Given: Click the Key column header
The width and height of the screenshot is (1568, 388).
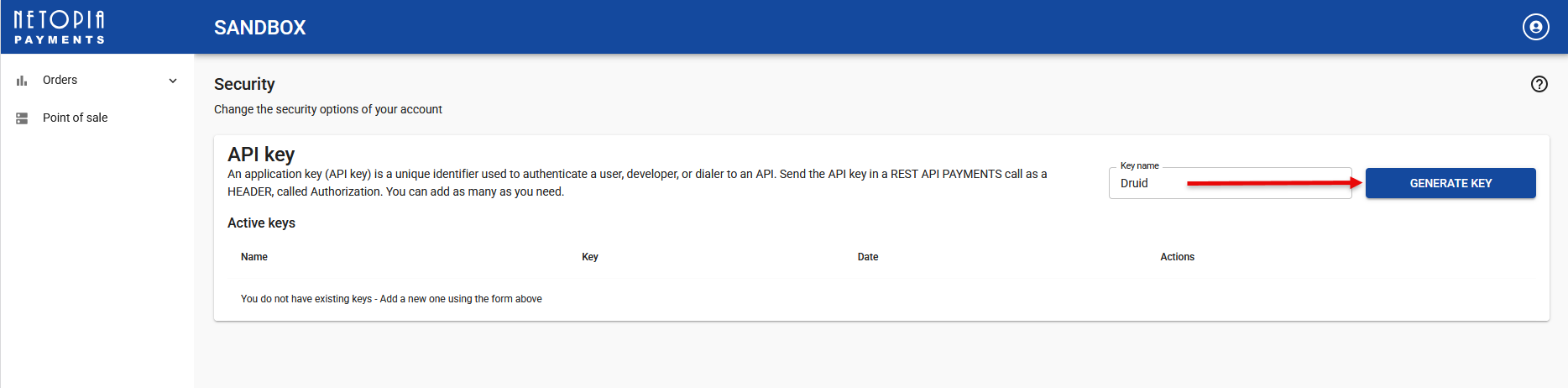Looking at the screenshot, I should point(589,257).
